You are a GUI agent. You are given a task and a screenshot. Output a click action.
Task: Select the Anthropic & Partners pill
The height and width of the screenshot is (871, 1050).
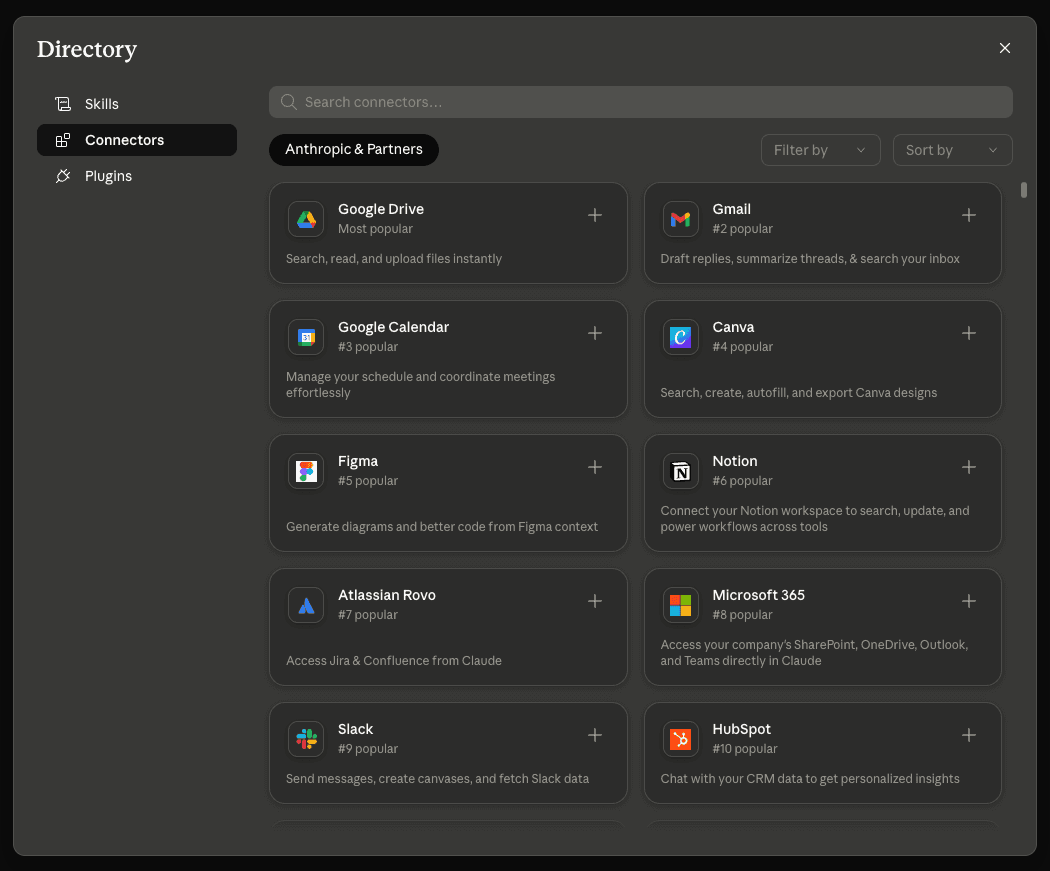(354, 149)
